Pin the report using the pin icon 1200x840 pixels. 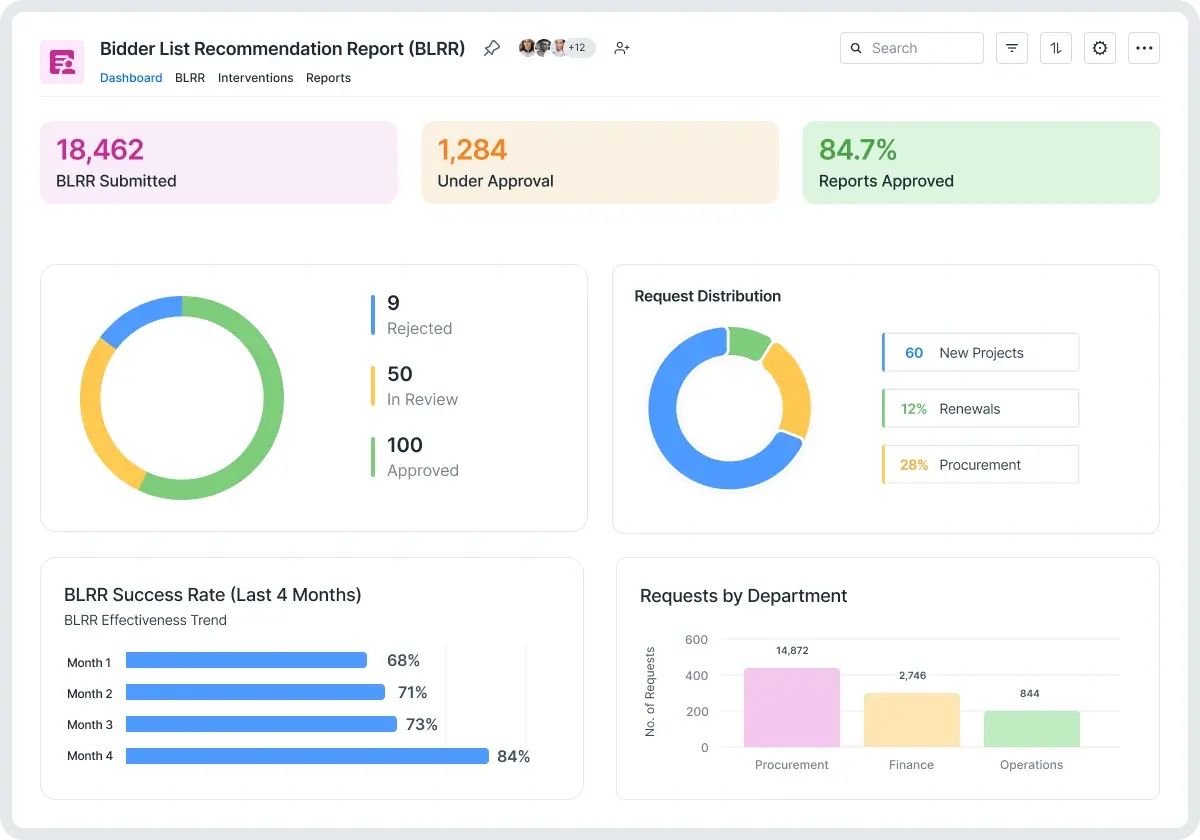tap(491, 48)
